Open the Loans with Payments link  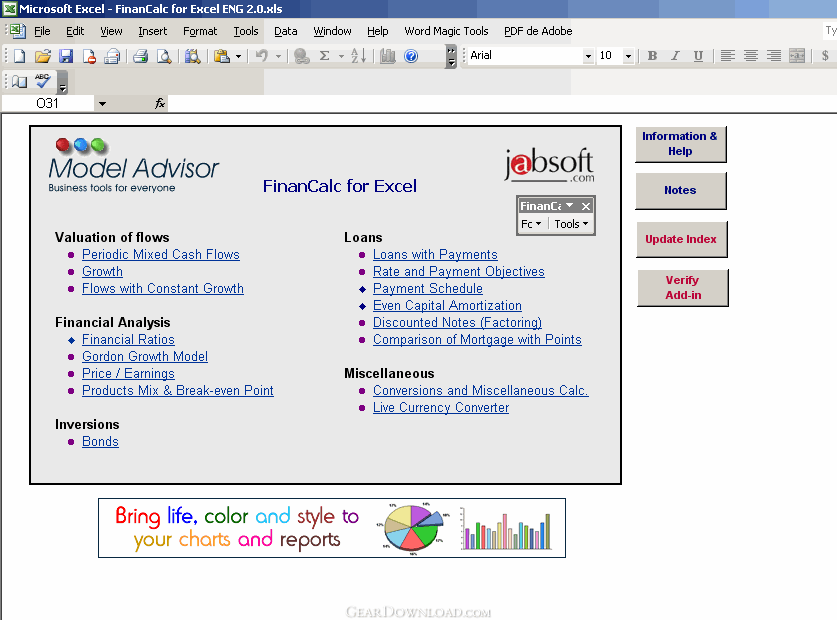tap(435, 254)
